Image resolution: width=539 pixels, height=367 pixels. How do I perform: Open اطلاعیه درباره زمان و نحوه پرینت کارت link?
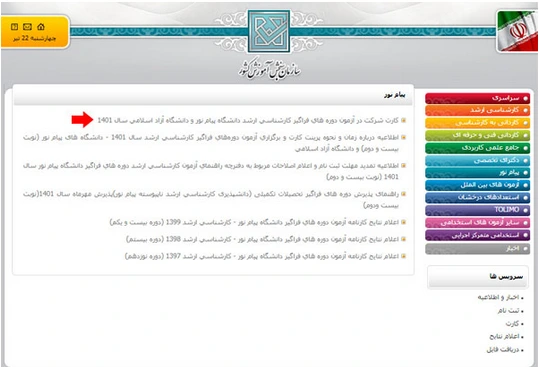pos(211,143)
